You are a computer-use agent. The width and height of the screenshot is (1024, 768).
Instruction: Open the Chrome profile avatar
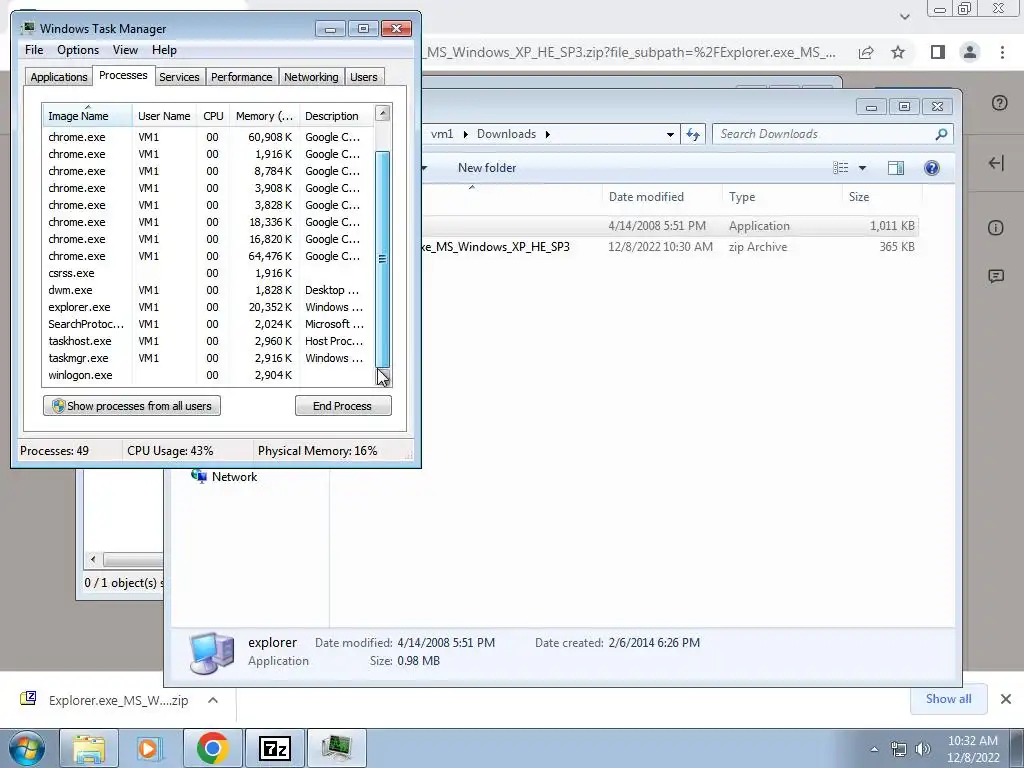[970, 52]
